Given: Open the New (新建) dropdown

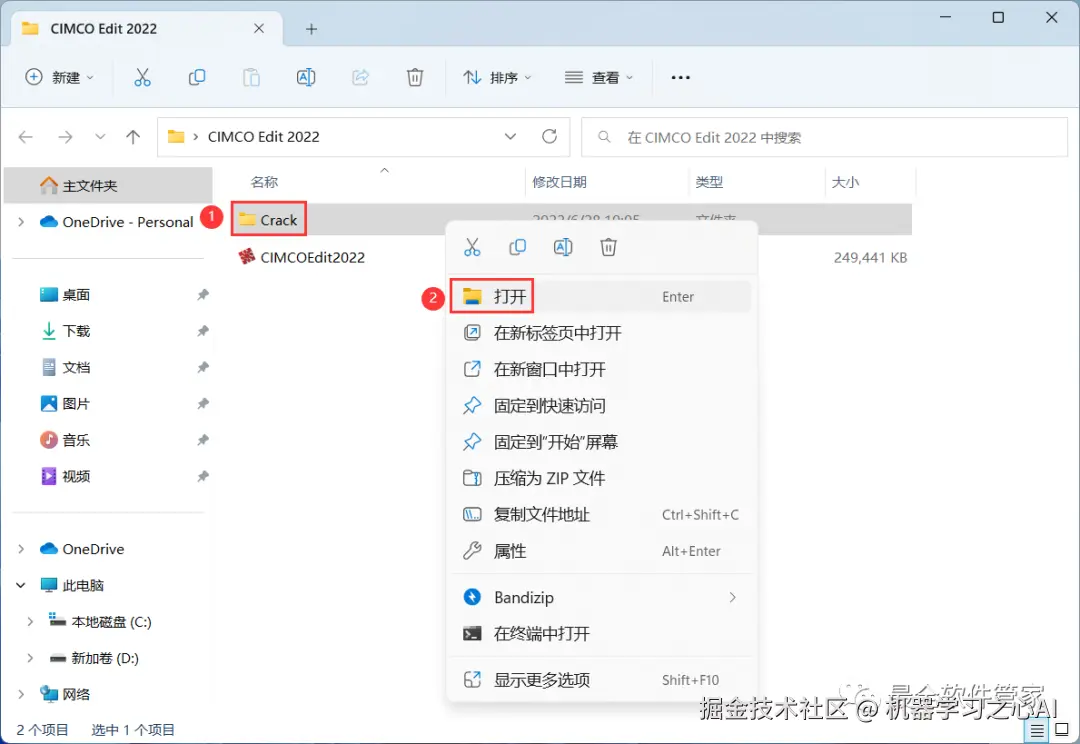Looking at the screenshot, I should click(59, 77).
